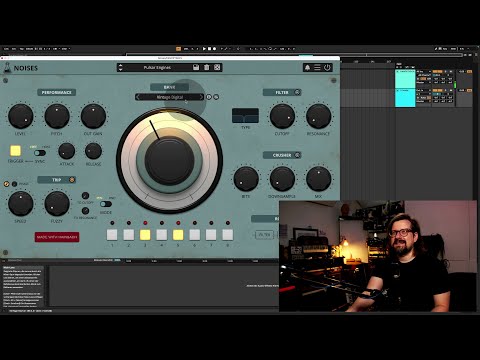Toggle sequencer step 4 pad
The width and height of the screenshot is (480, 360).
(x=162, y=235)
